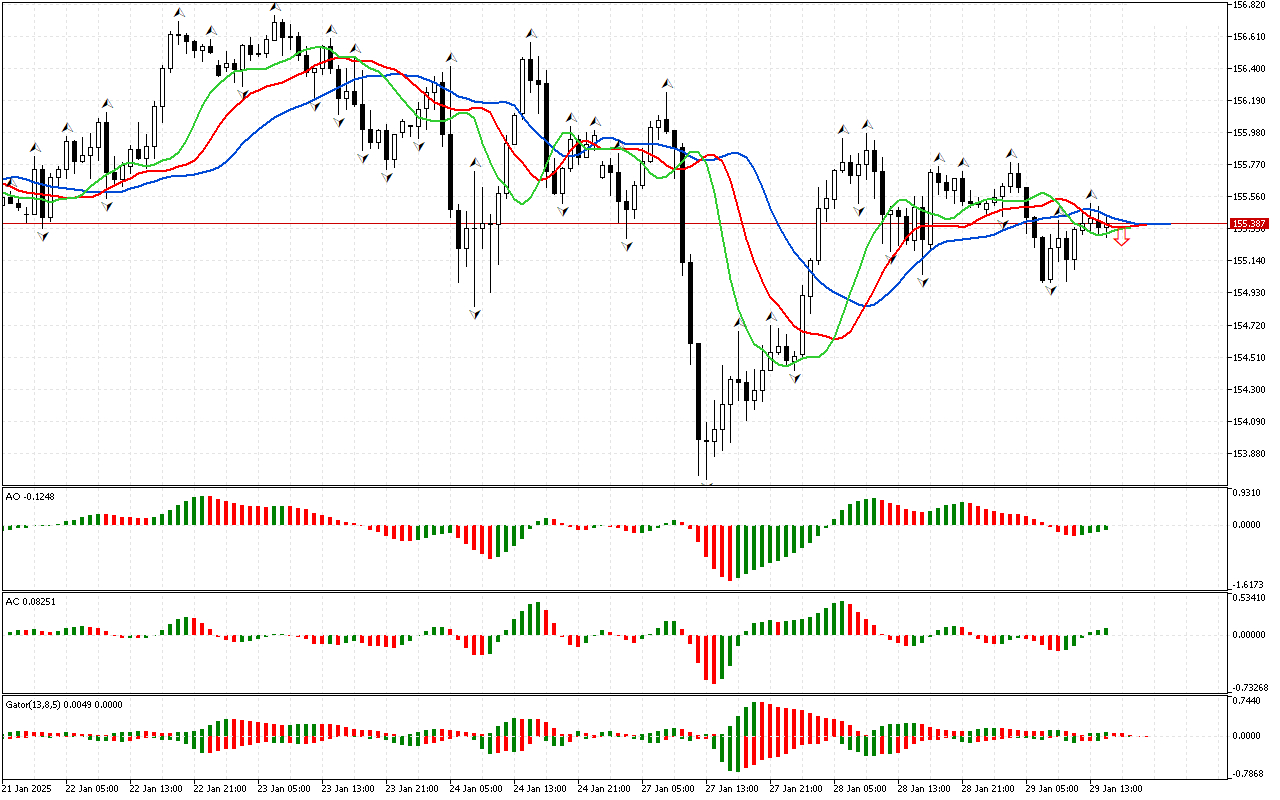This screenshot has height=800, width=1280.
Task: Pick the 154.930 price scale value
Action: [x=1248, y=293]
